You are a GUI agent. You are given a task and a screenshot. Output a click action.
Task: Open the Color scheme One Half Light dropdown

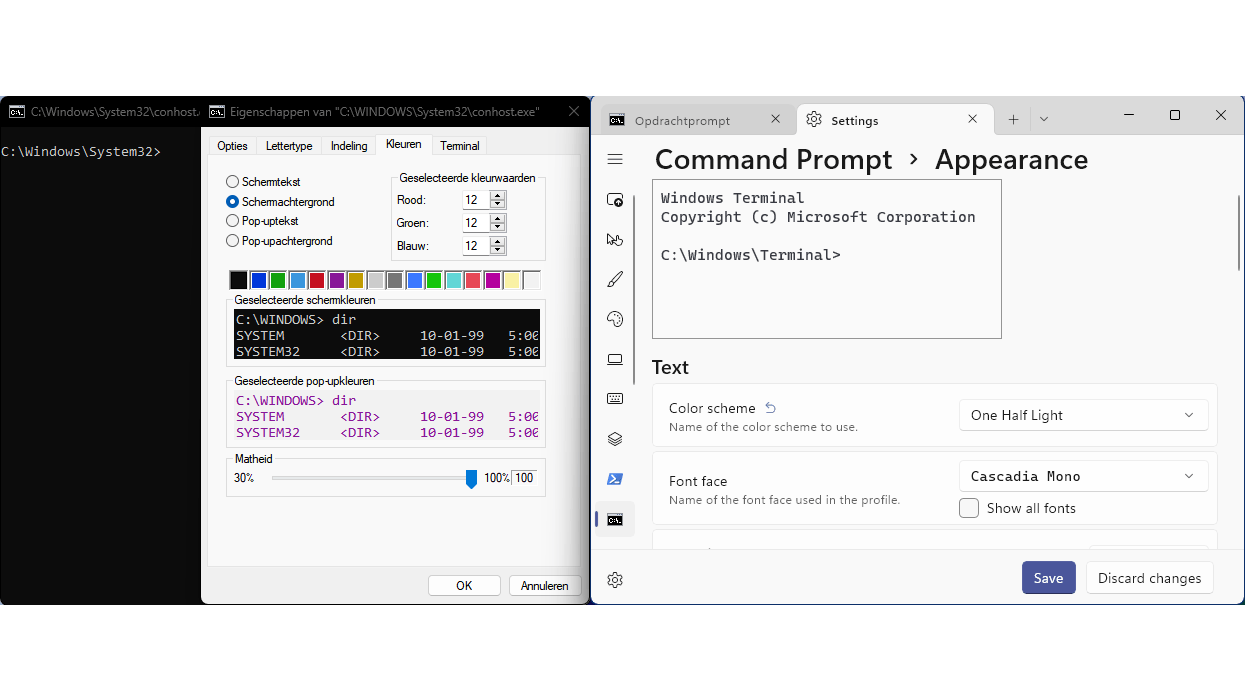coord(1083,415)
